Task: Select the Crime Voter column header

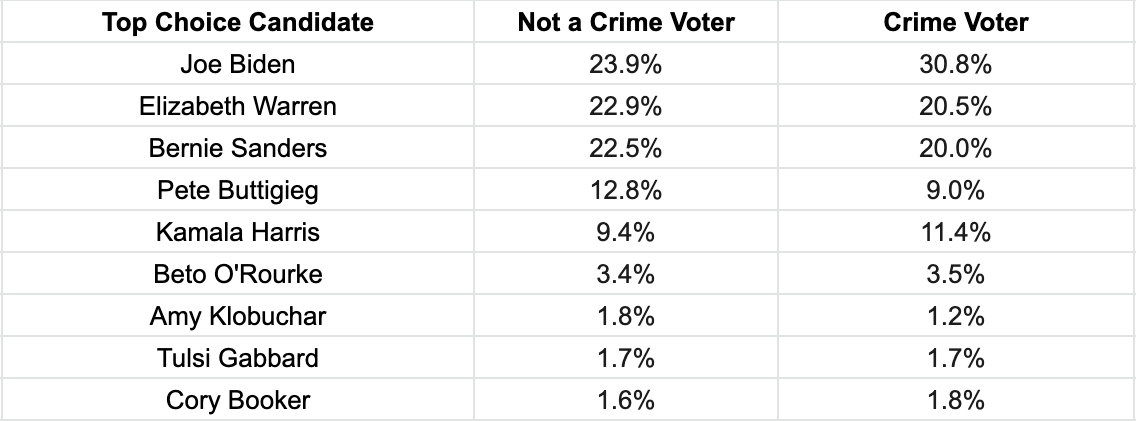Action: pyautogui.click(x=956, y=22)
